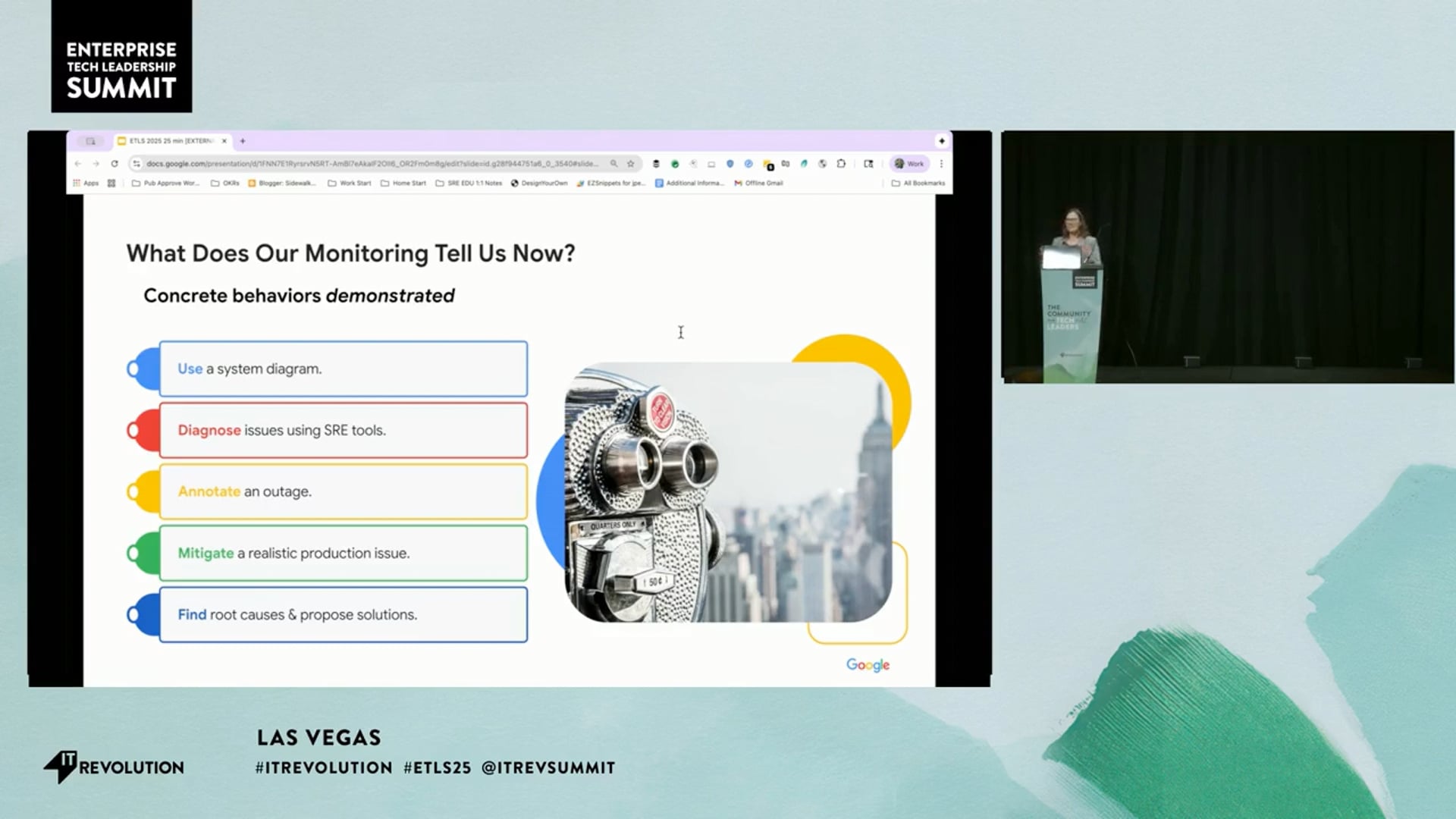Open OKRs bookmark folder
The image size is (1456, 819).
pos(225,183)
